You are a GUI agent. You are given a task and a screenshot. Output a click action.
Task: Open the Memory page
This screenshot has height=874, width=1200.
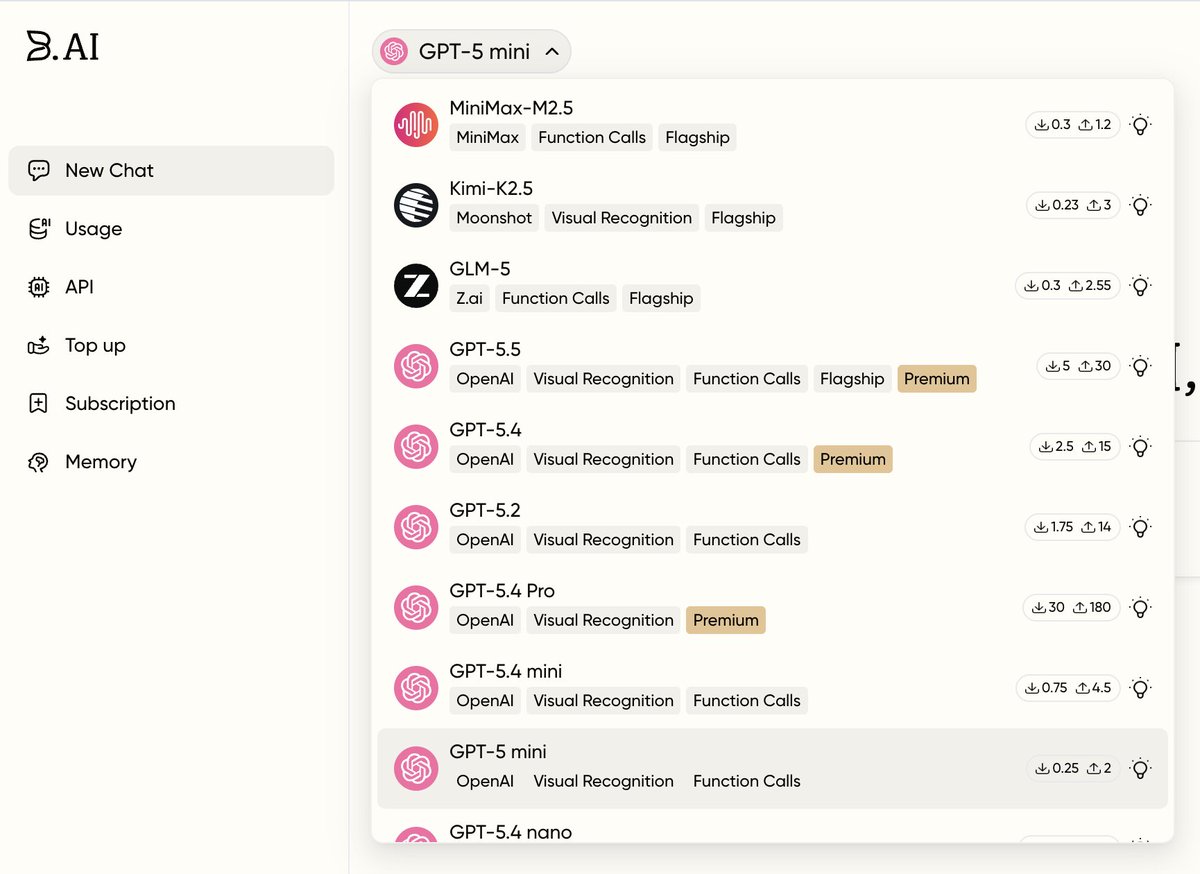[x=100, y=462]
